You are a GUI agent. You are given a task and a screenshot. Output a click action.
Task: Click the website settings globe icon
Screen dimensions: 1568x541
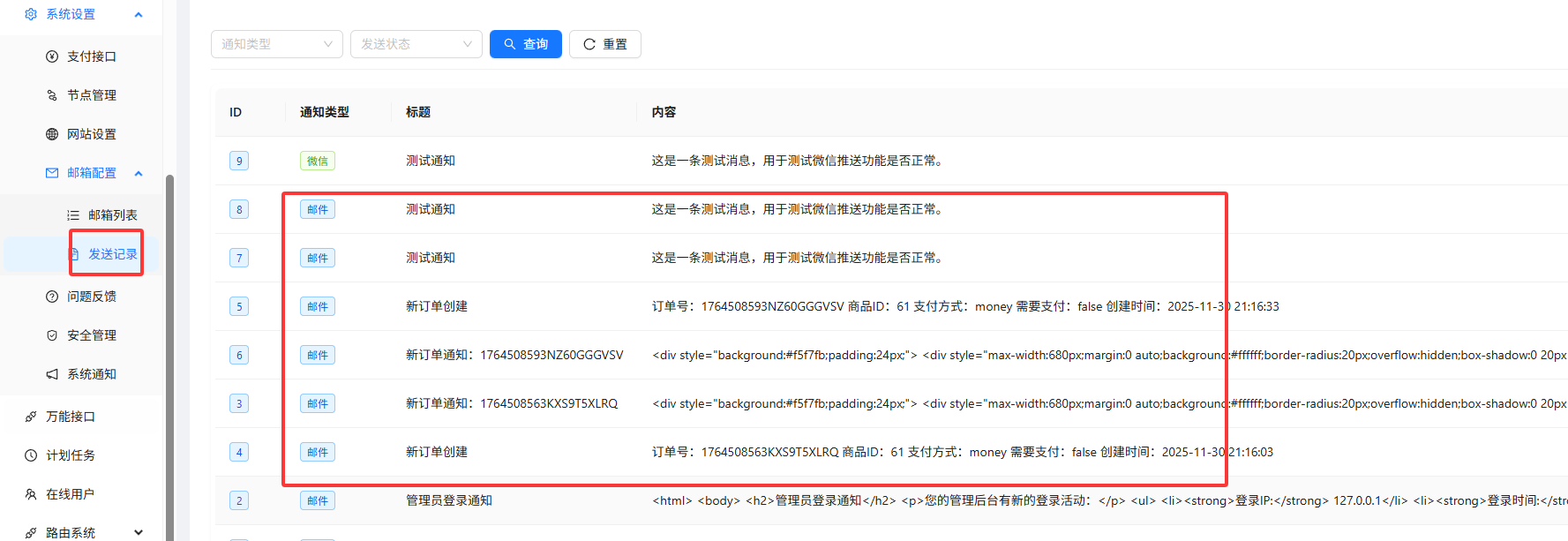click(52, 134)
